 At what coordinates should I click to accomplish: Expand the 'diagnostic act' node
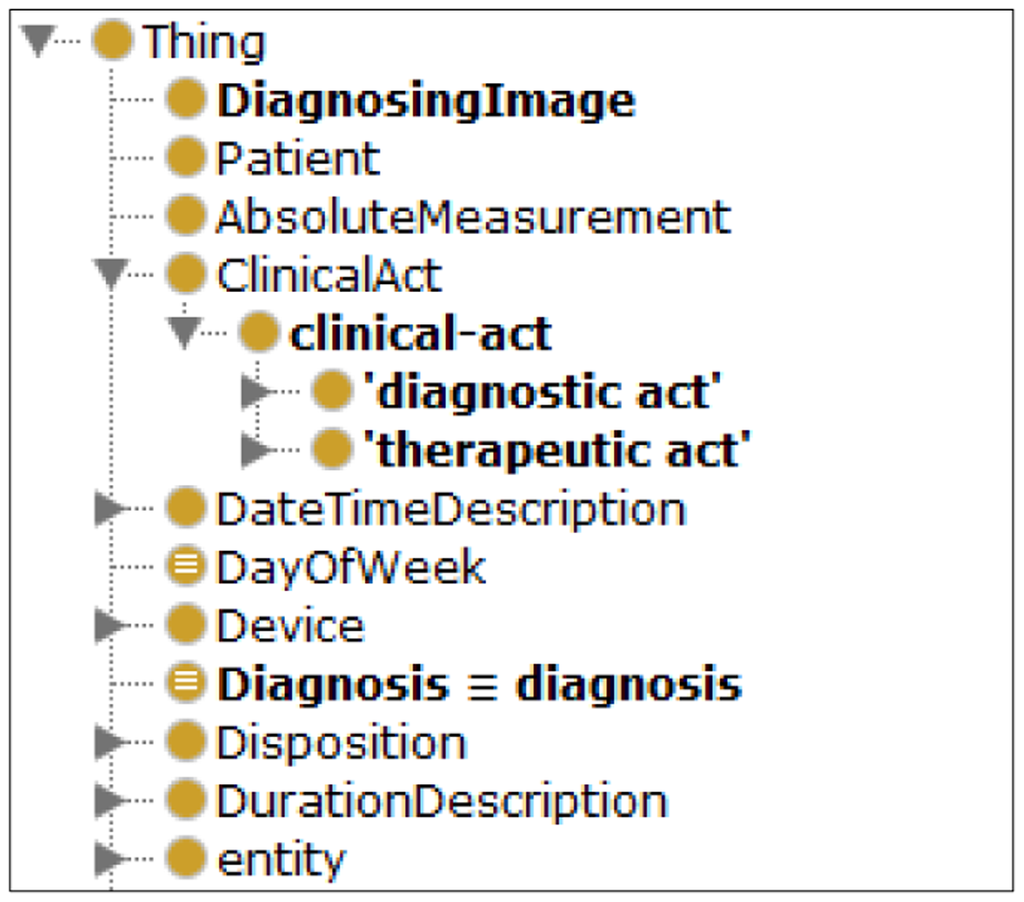click(256, 392)
